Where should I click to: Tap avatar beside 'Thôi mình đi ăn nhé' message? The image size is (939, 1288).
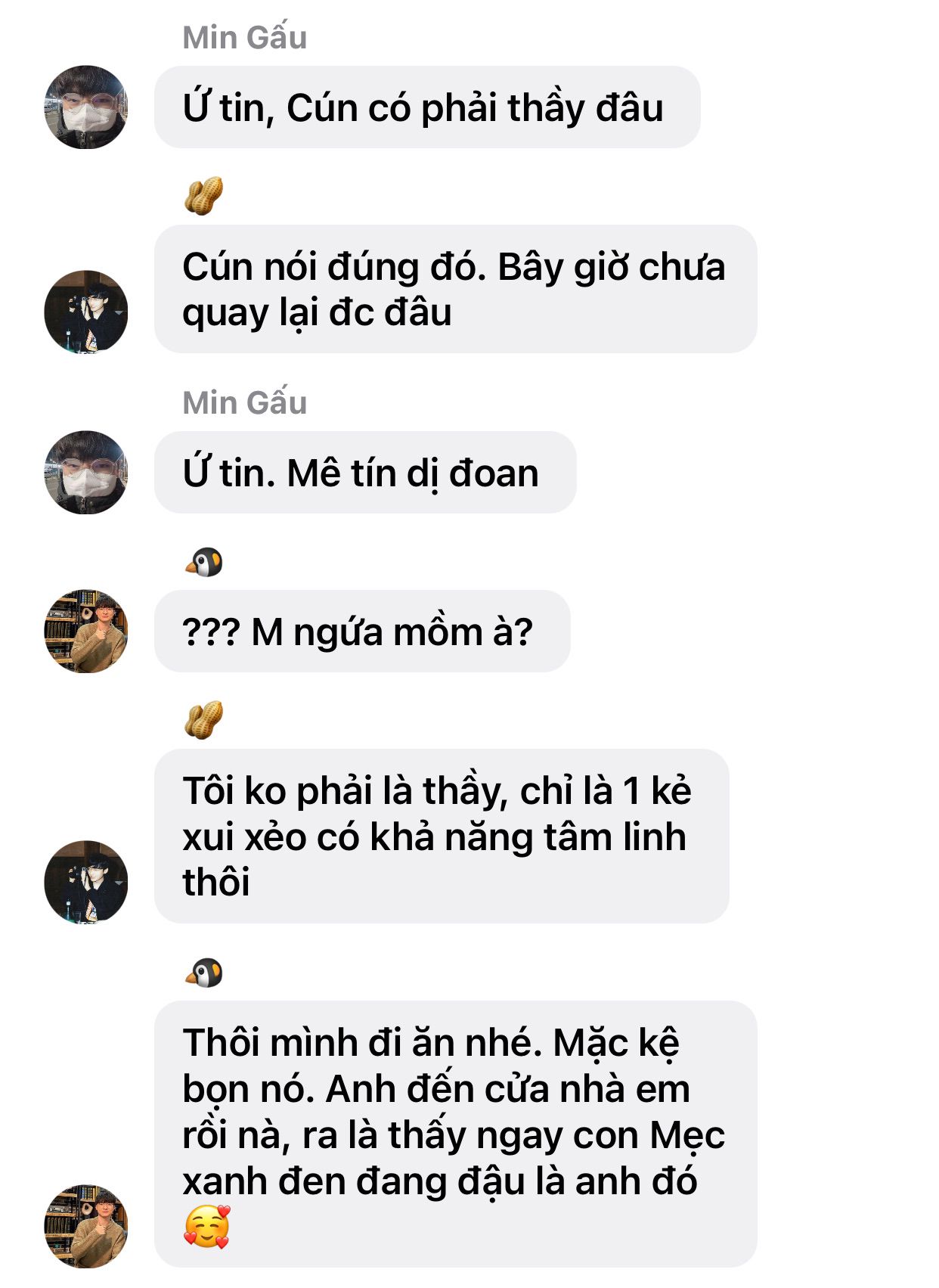[x=85, y=1226]
